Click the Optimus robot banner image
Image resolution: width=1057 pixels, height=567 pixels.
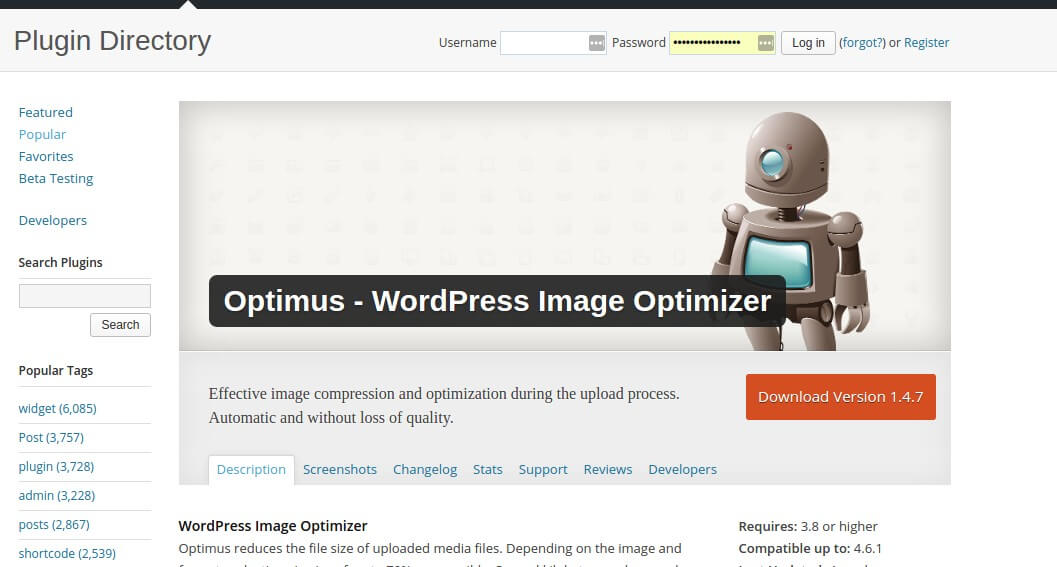[564, 226]
